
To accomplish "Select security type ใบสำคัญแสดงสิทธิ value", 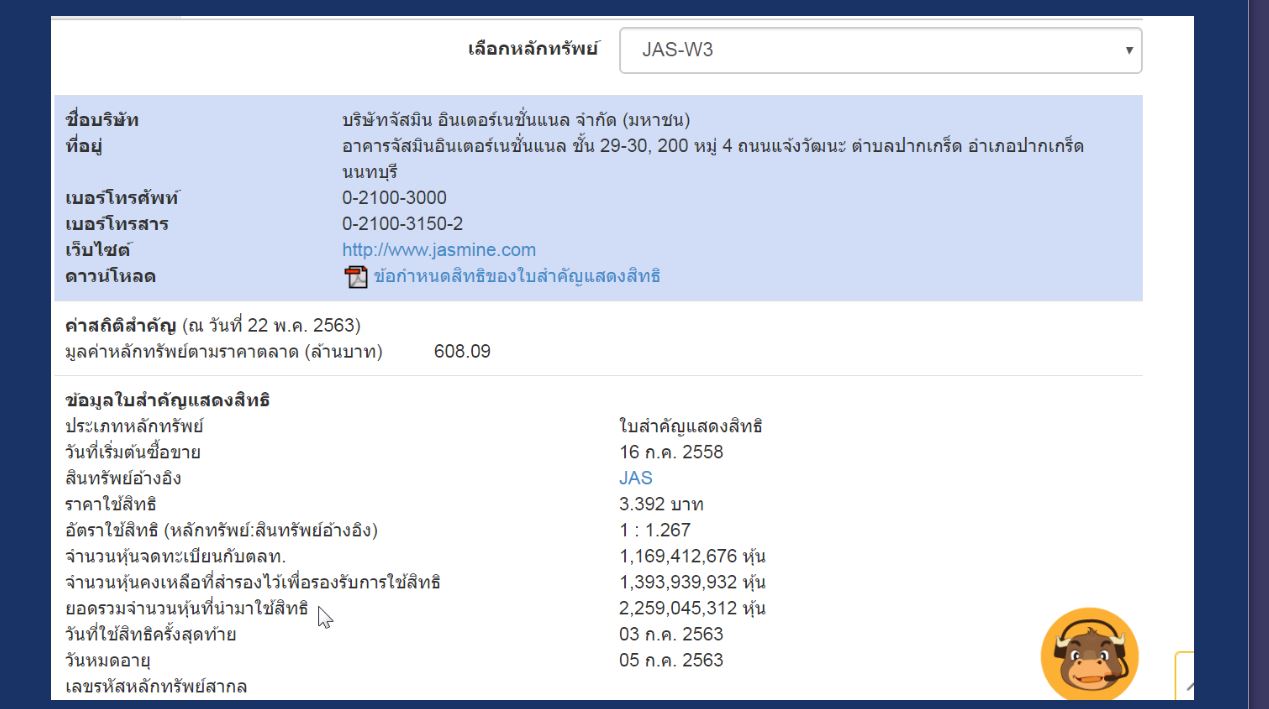I will coord(691,426).
